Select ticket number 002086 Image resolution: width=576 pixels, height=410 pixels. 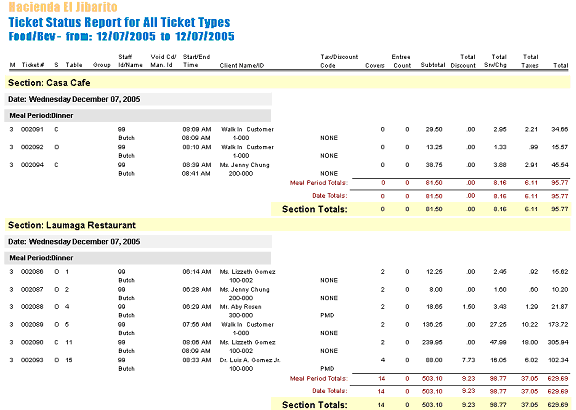click(x=32, y=271)
